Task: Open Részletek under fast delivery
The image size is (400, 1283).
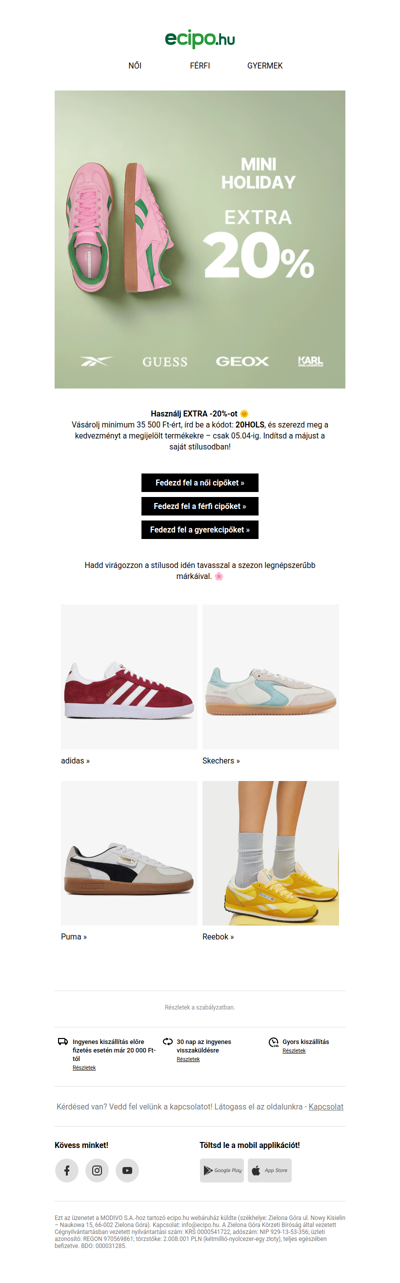Action: coord(294,1051)
